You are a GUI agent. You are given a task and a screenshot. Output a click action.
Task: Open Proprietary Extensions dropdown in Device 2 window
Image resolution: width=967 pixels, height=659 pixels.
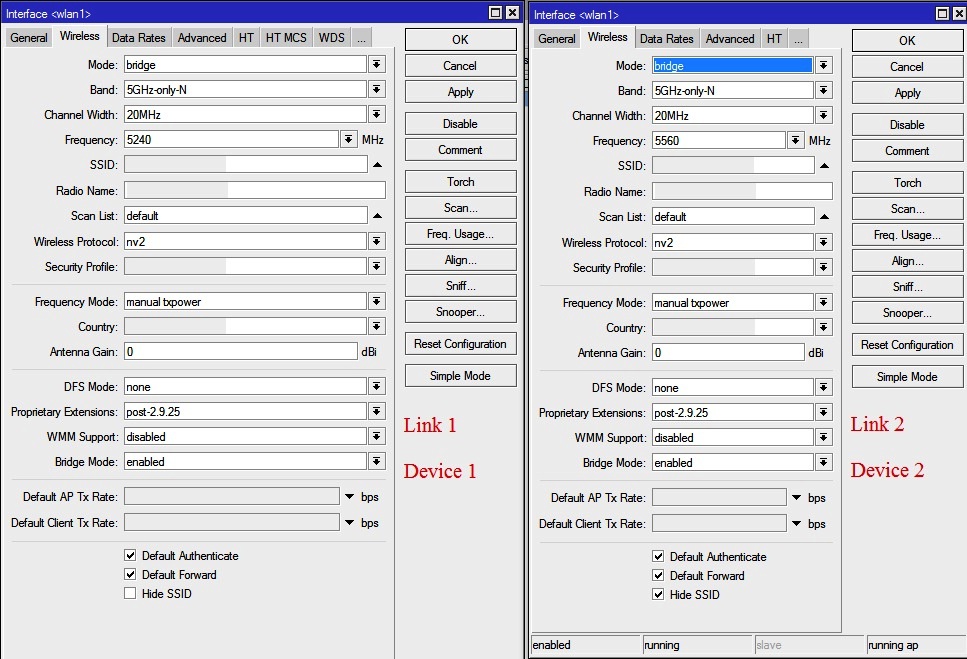tap(823, 412)
